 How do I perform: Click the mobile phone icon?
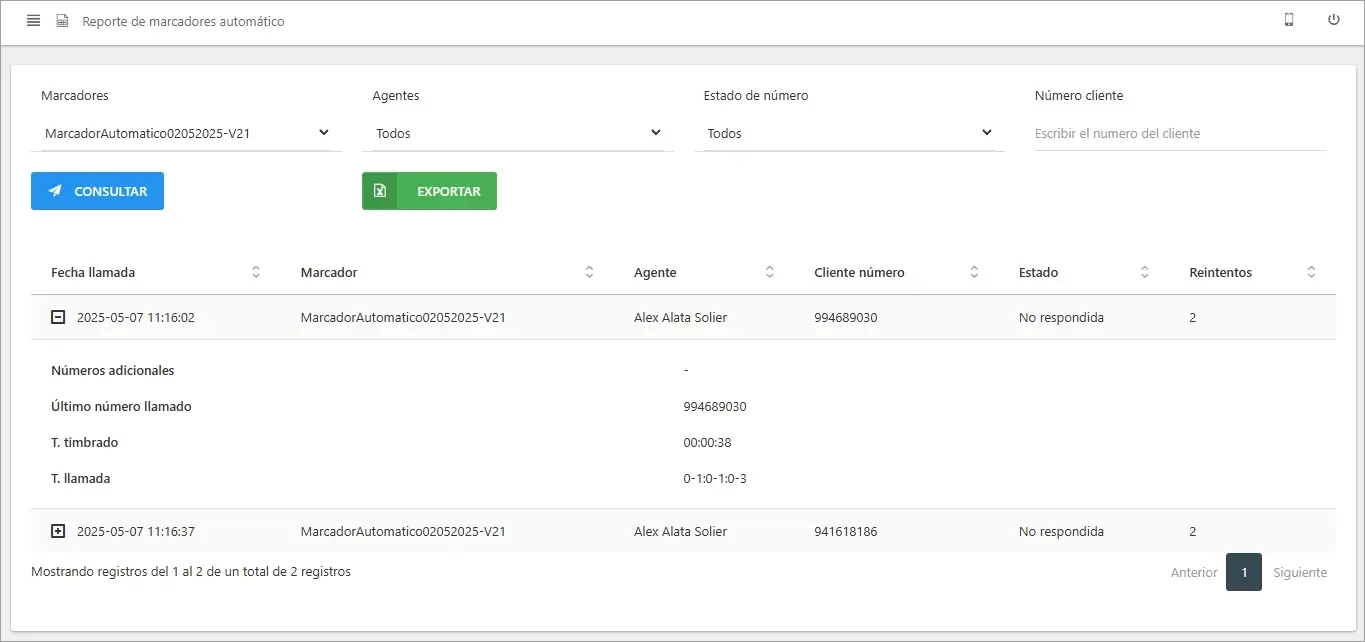click(1289, 20)
